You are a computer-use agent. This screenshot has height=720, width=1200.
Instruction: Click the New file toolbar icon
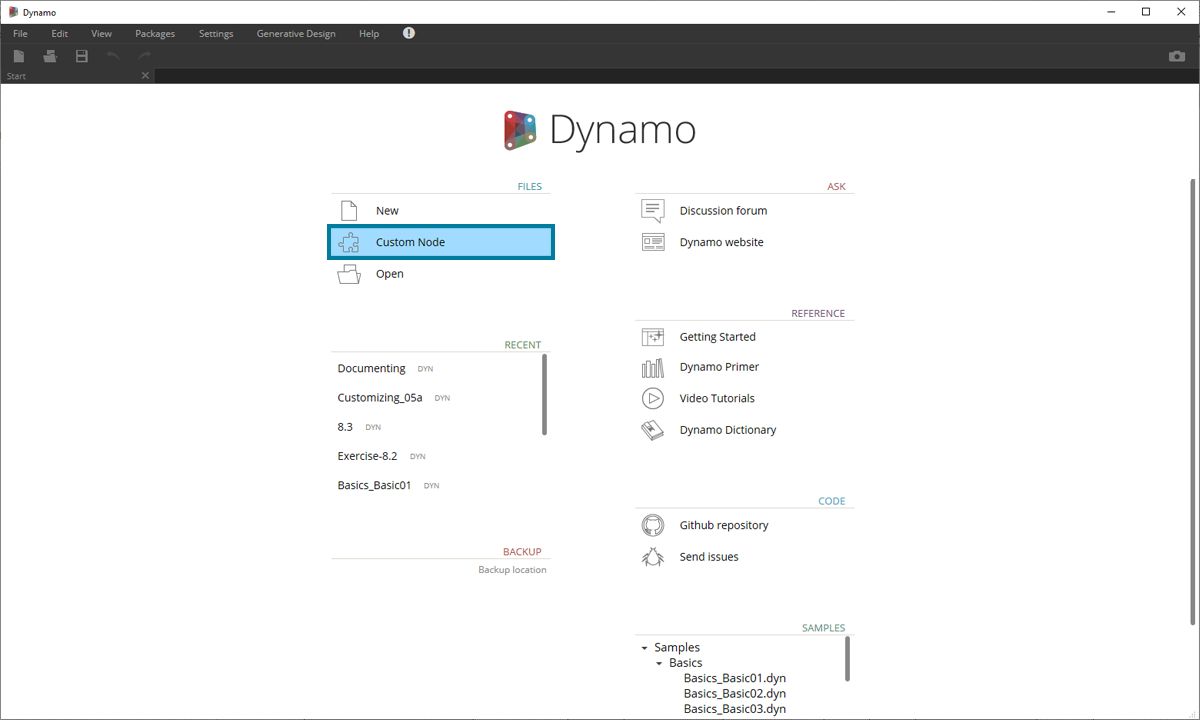18,56
